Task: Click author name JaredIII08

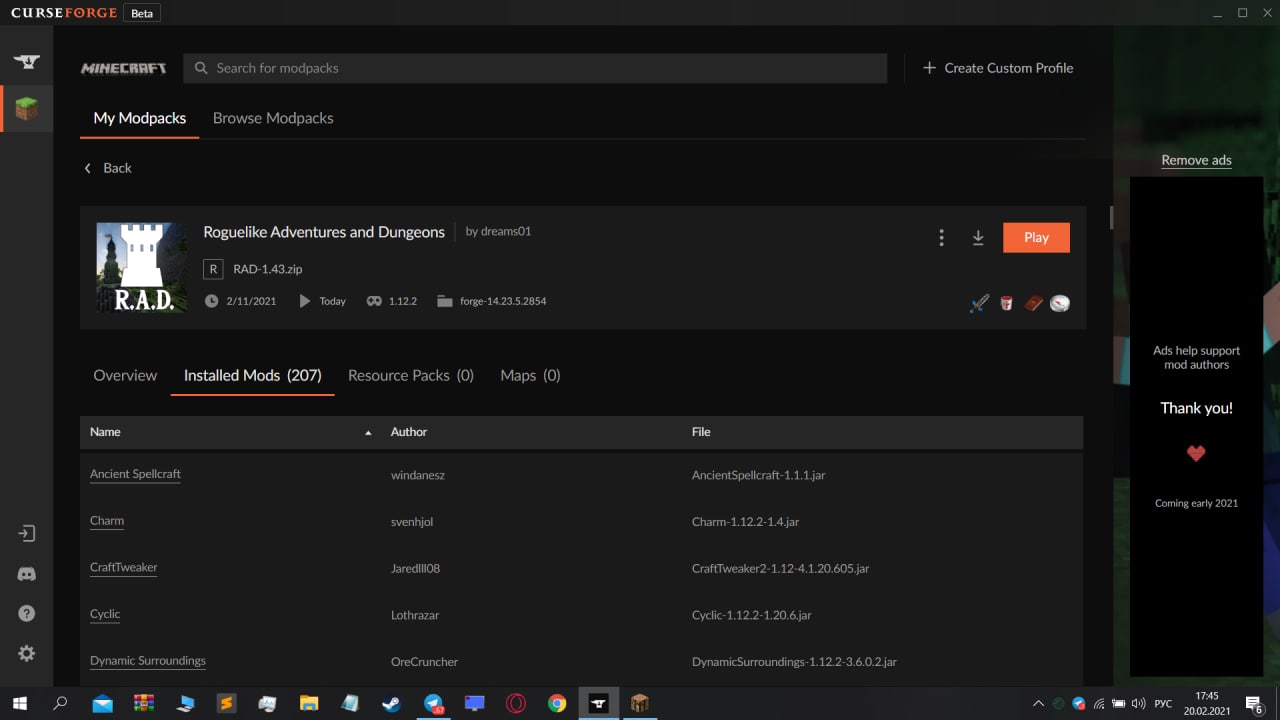Action: coord(416,568)
